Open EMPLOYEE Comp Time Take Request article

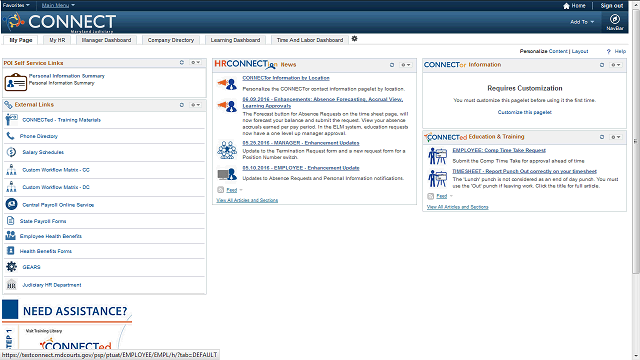coord(499,150)
